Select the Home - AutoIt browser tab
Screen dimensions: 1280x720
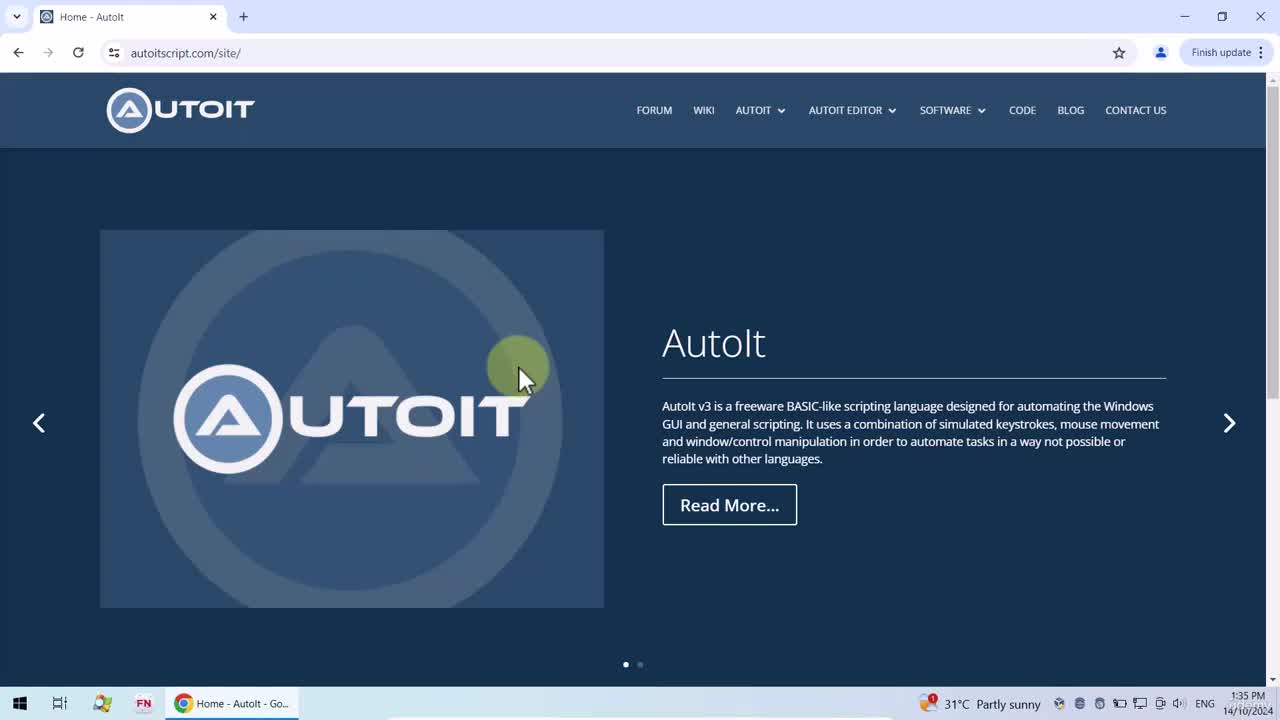tap(128, 17)
